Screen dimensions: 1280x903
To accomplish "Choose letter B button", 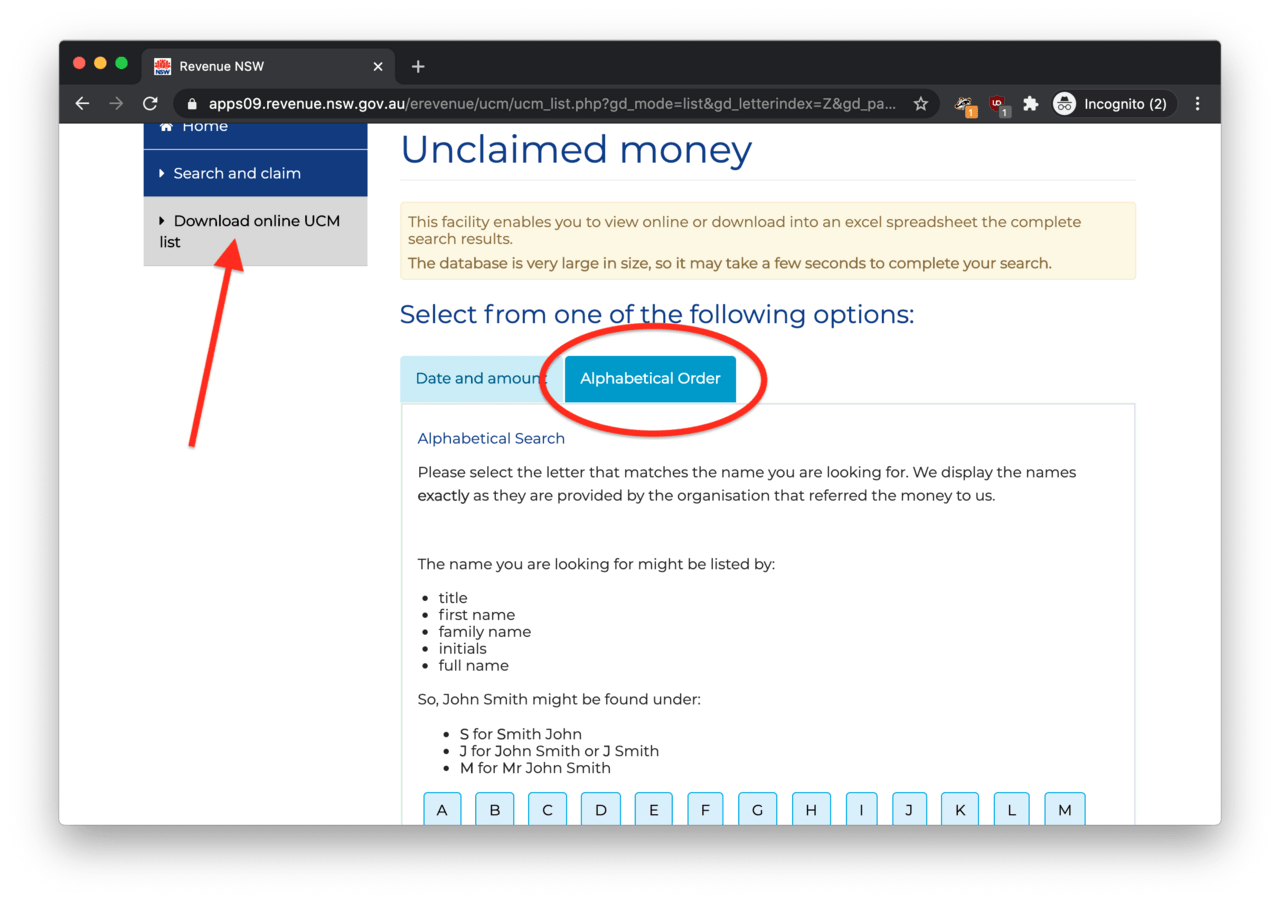I will [x=494, y=809].
